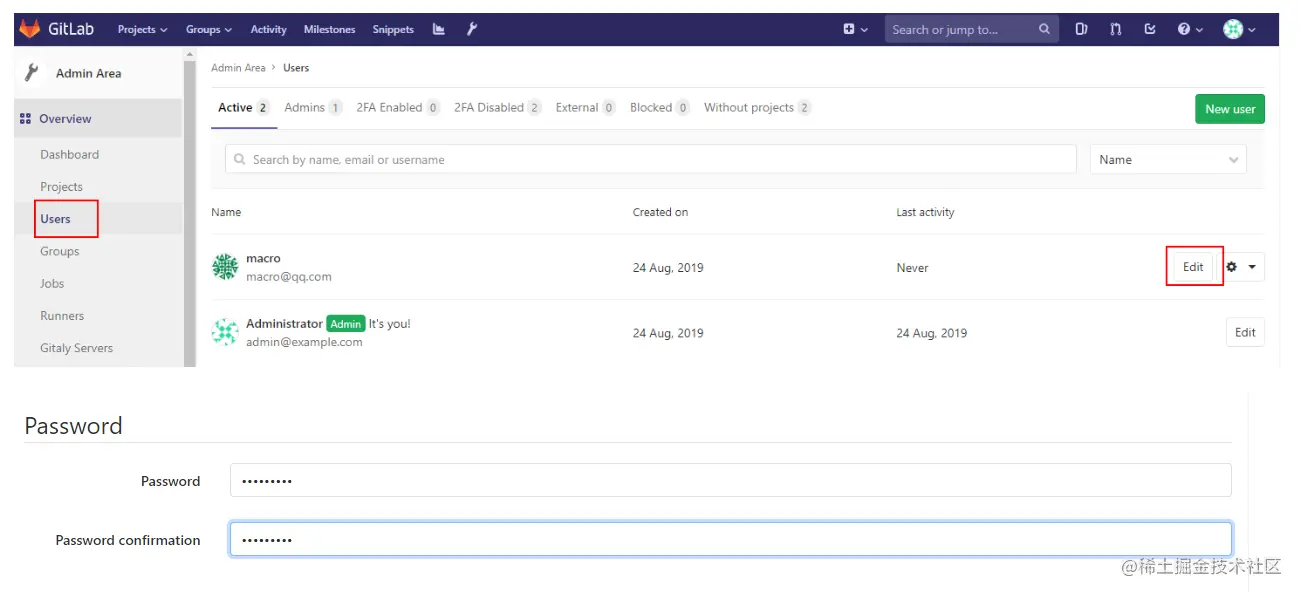This screenshot has height=595, width=1300.
Task: Open Jobs in the sidebar
Action: pos(52,284)
